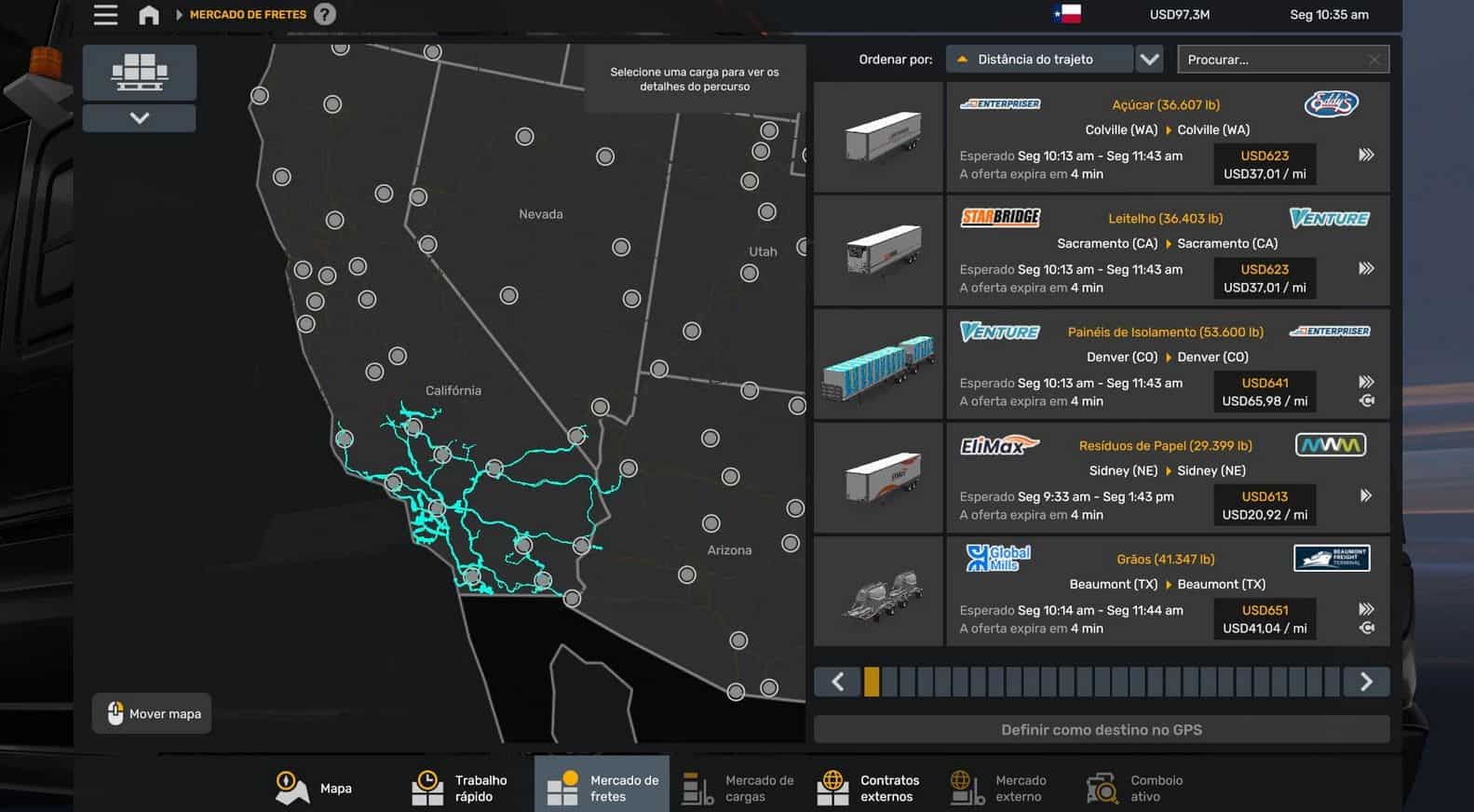
Task: Open the Distância do trajeto sort dropdown
Action: [x=1039, y=60]
